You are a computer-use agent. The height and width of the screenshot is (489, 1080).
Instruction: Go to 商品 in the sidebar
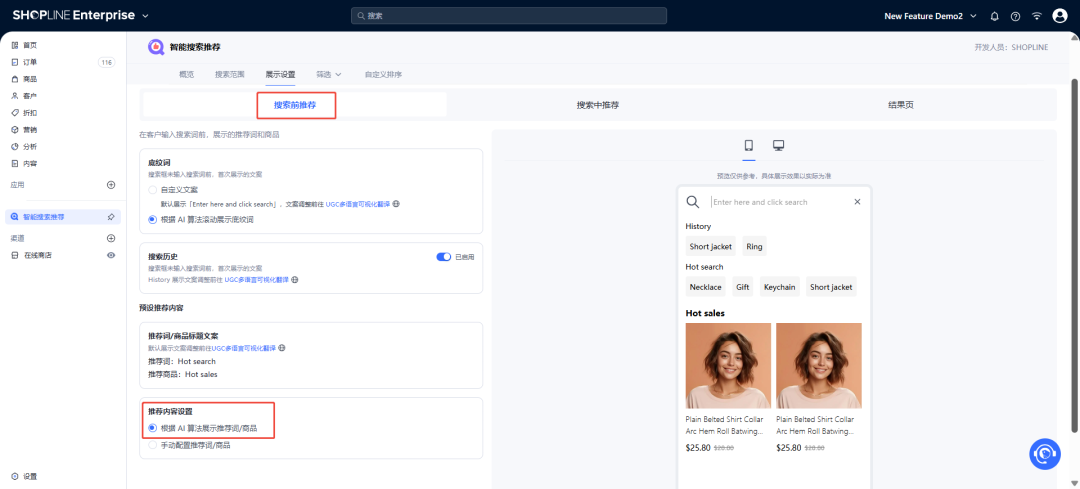(30, 79)
